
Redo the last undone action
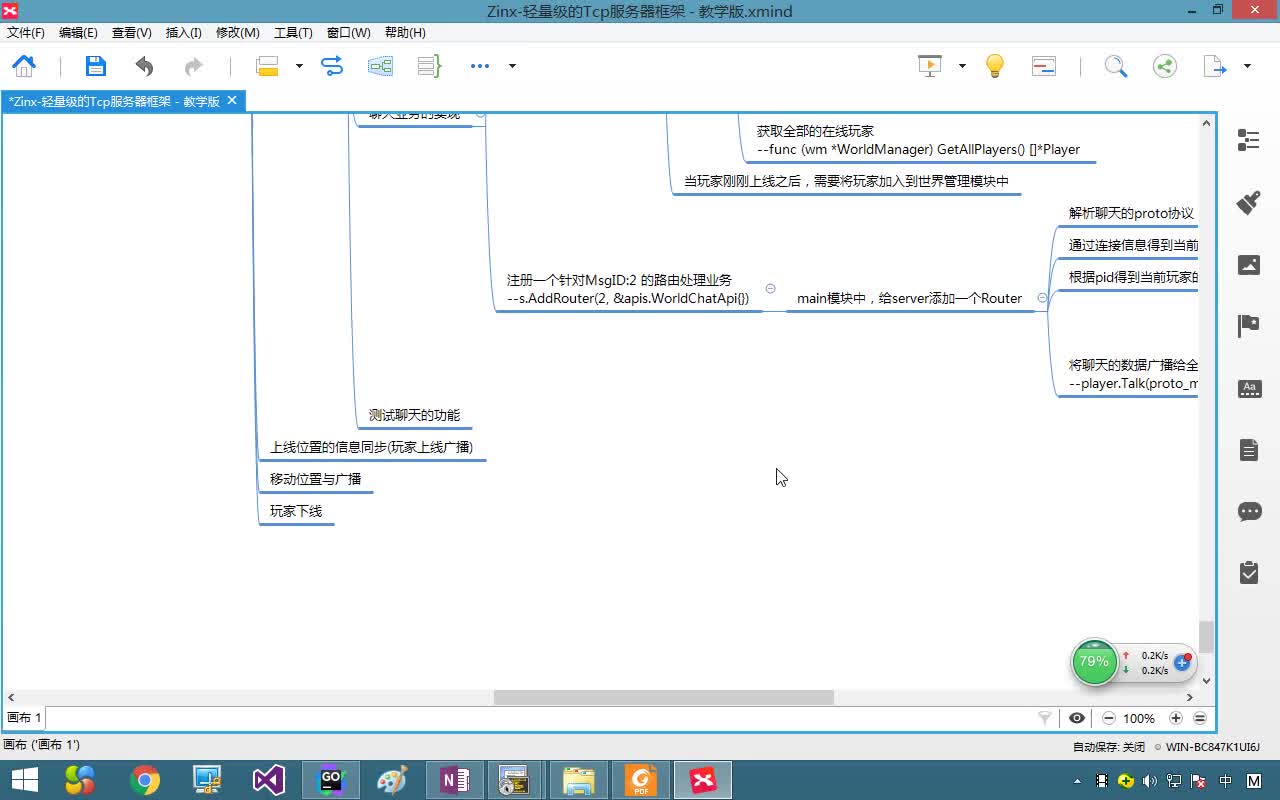point(193,66)
